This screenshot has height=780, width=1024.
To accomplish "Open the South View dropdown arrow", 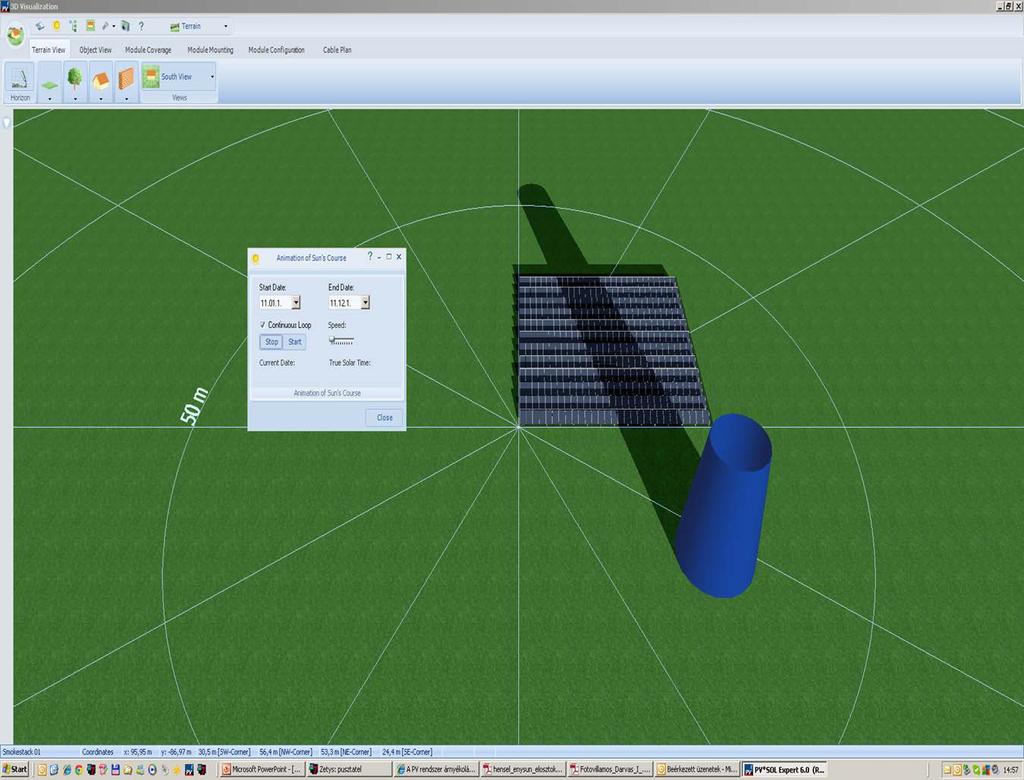I will coord(212,76).
